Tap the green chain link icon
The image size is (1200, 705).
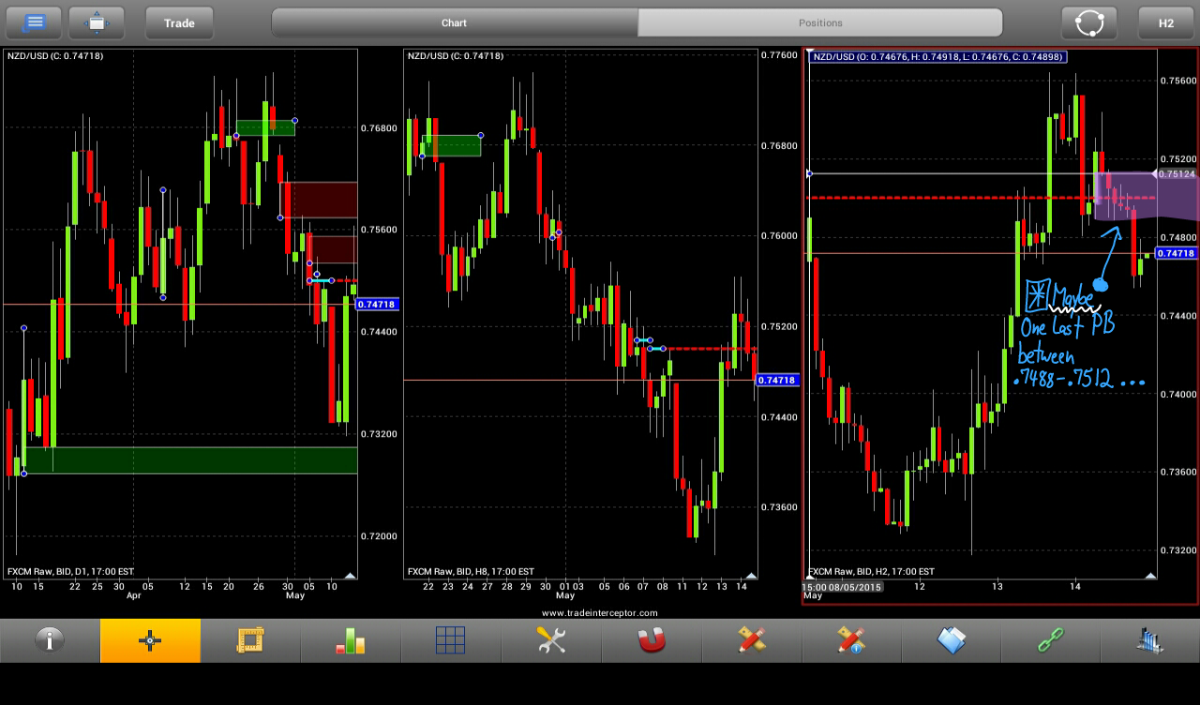coord(1051,640)
